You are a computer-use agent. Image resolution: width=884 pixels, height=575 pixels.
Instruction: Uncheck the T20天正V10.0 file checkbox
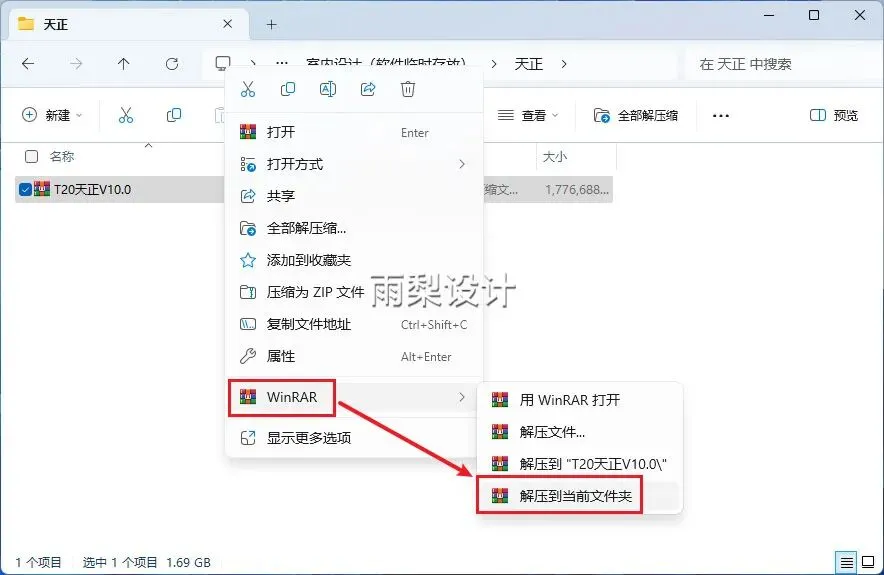(x=25, y=189)
